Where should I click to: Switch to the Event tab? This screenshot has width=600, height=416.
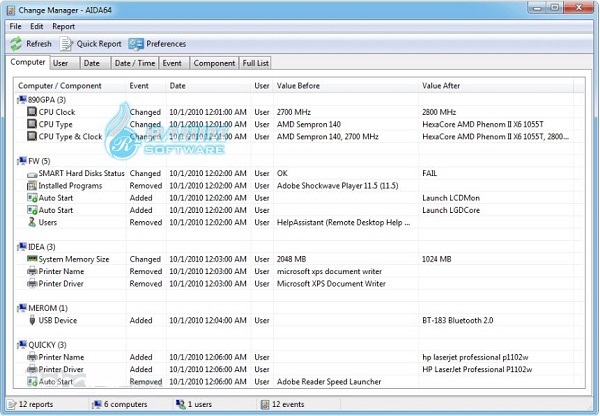174,63
